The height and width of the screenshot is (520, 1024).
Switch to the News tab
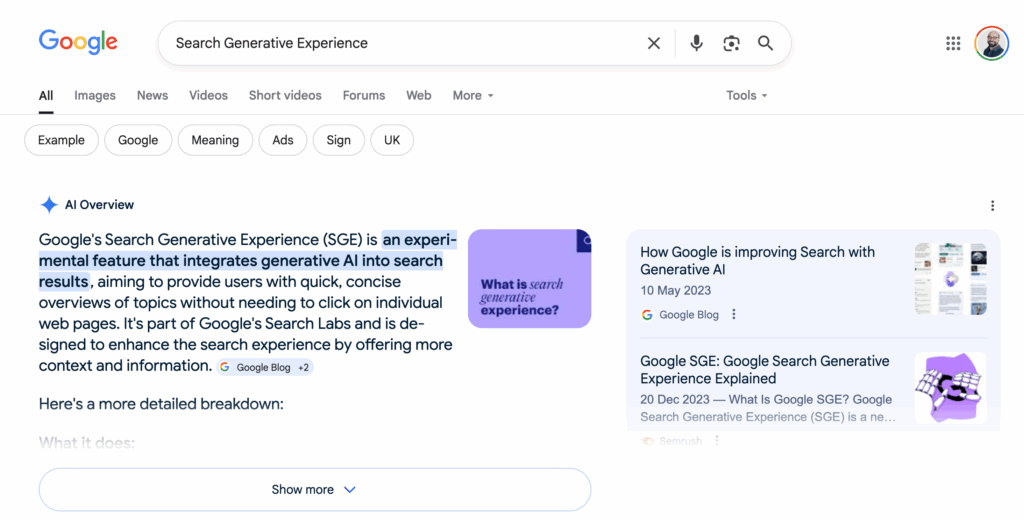point(152,95)
